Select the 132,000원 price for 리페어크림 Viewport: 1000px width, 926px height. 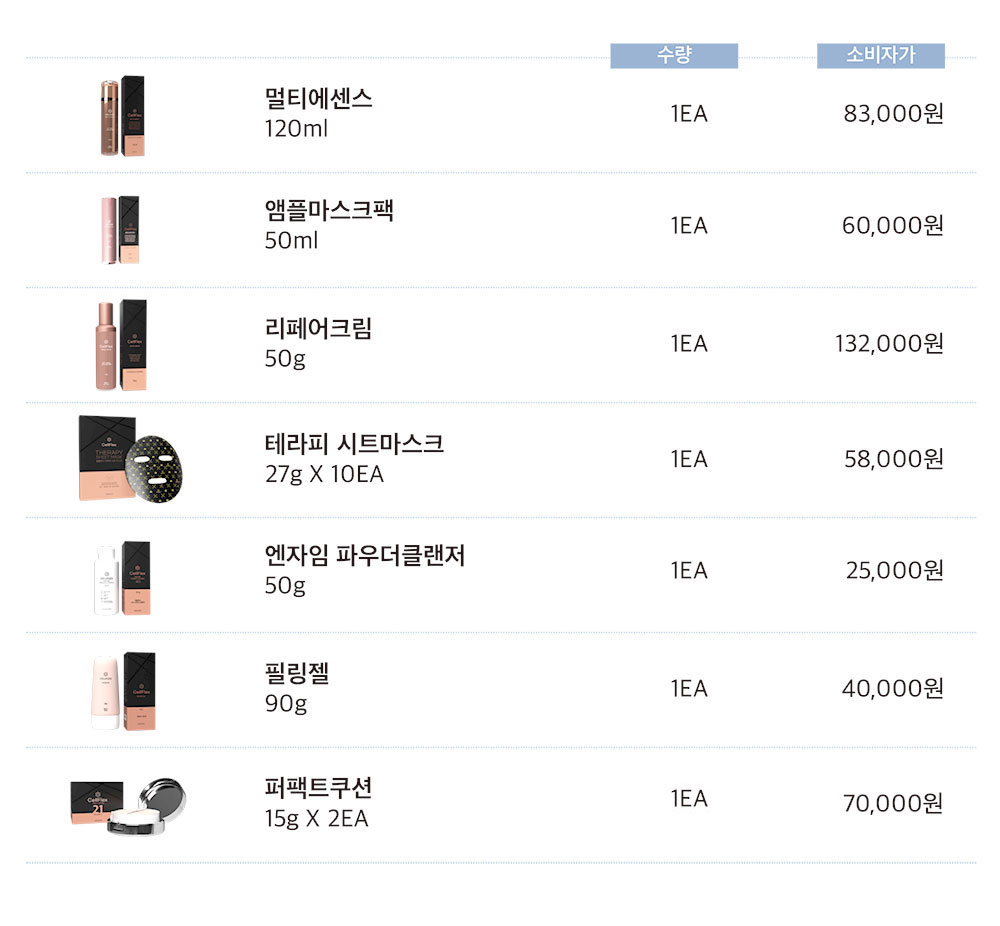[890, 344]
